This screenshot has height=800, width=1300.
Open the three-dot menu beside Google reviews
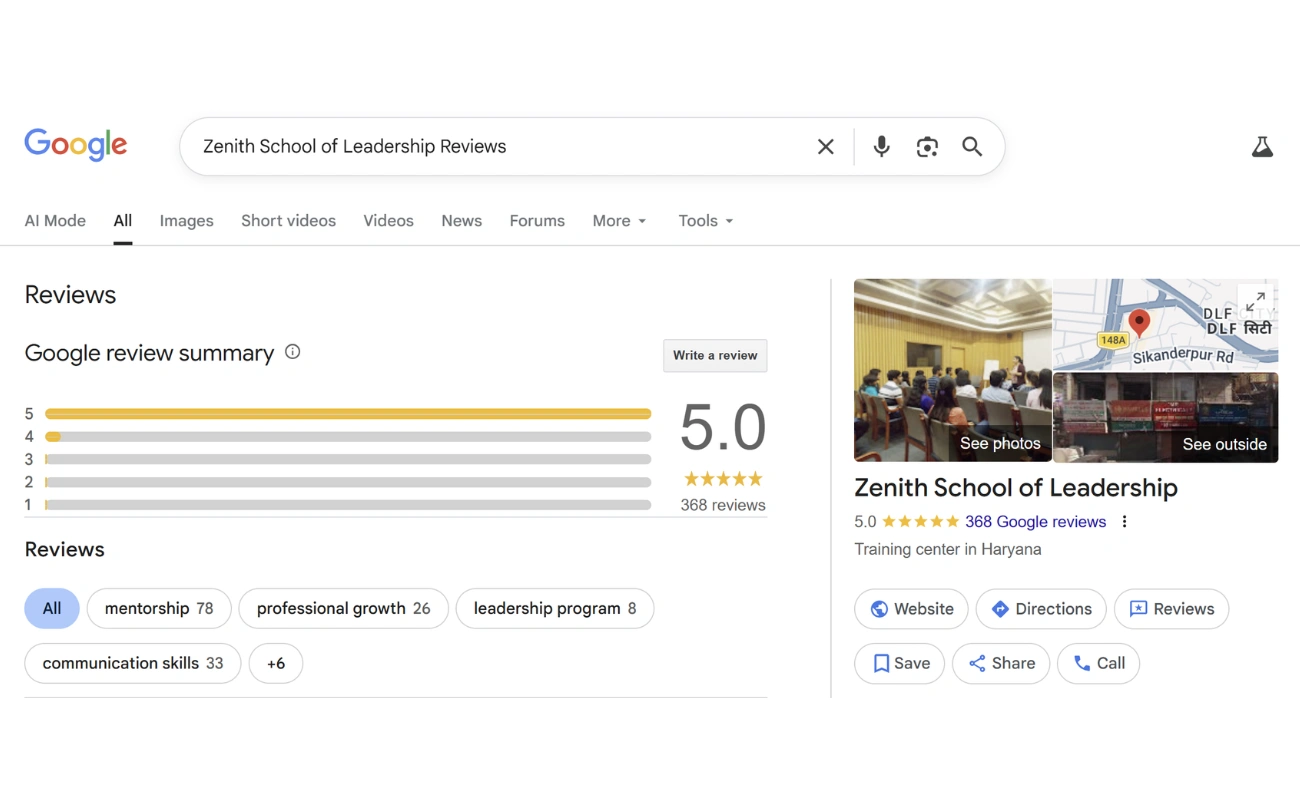tap(1124, 522)
